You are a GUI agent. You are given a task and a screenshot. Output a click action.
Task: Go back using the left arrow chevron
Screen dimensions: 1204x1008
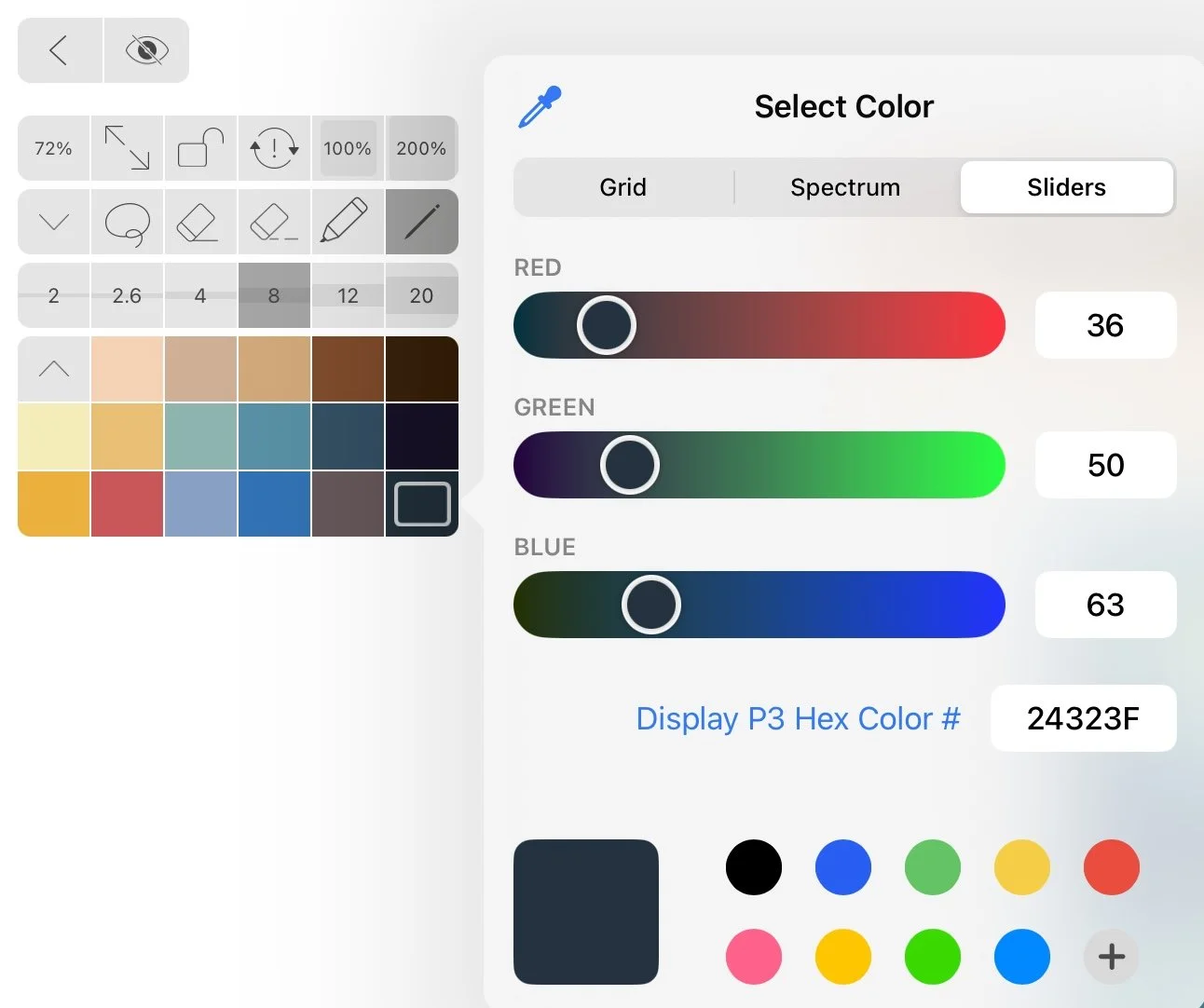59,50
